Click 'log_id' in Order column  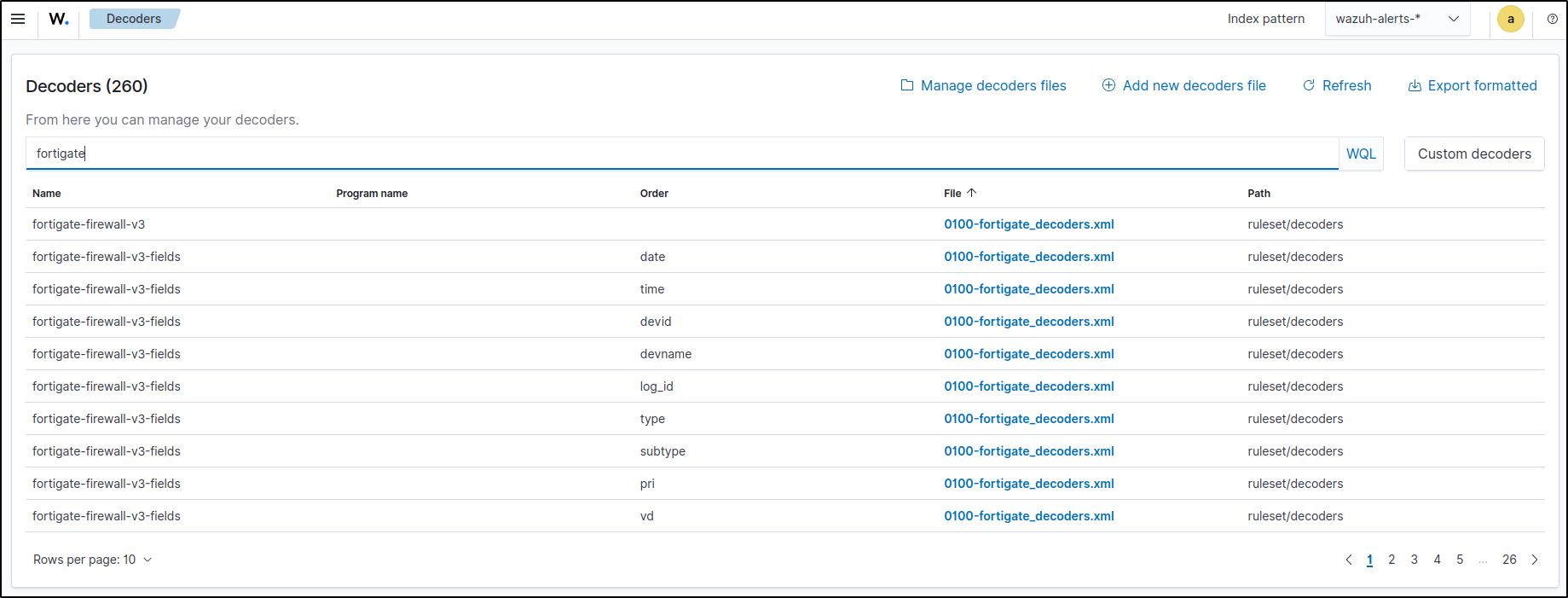tap(657, 386)
